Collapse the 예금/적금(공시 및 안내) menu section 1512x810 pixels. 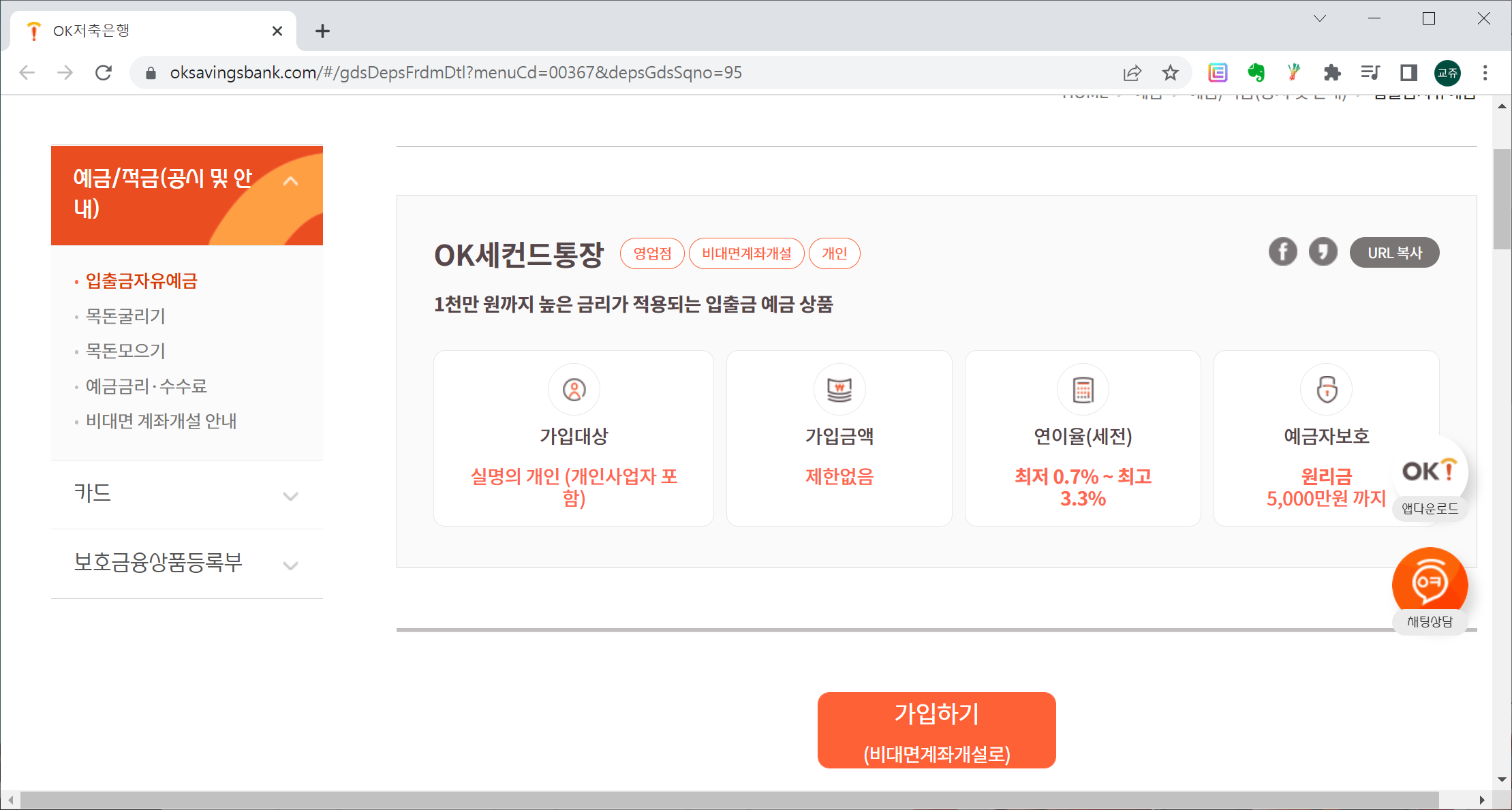point(291,181)
